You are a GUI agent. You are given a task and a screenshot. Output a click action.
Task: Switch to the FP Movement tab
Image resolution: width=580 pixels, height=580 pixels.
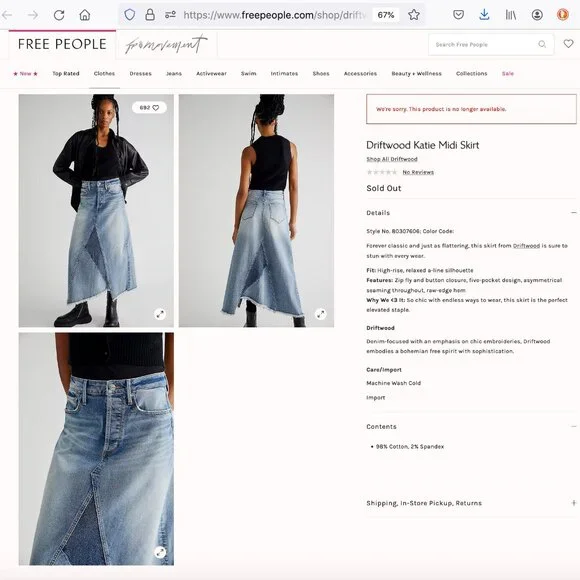tap(166, 44)
